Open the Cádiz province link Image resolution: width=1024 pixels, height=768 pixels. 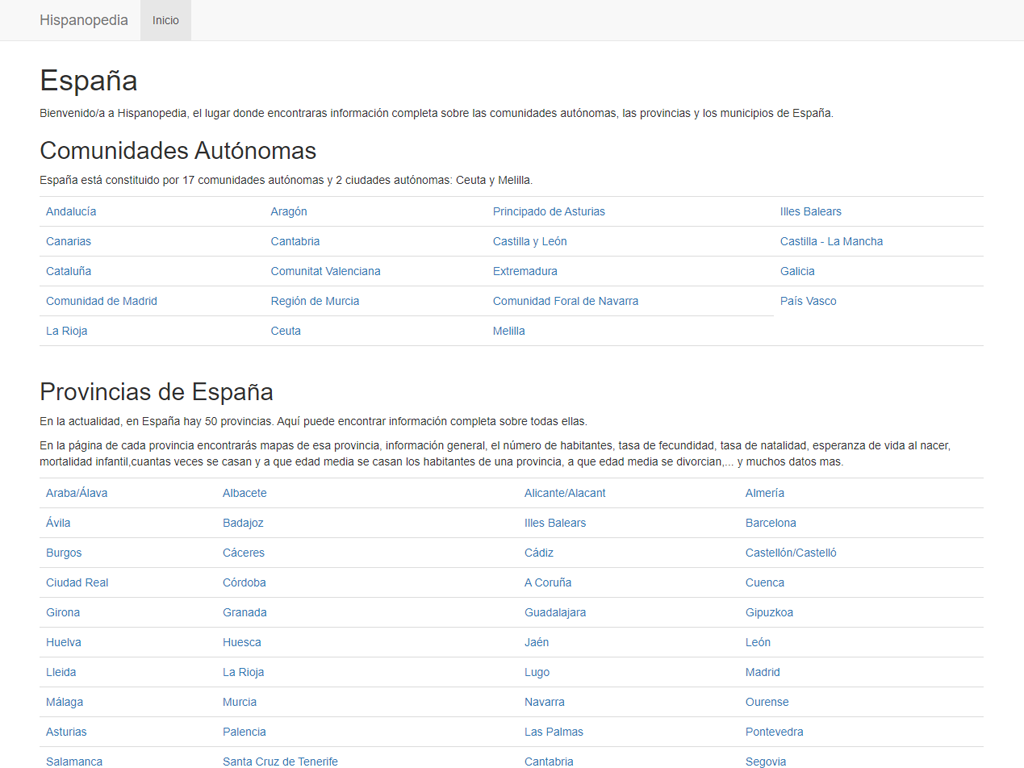click(539, 554)
